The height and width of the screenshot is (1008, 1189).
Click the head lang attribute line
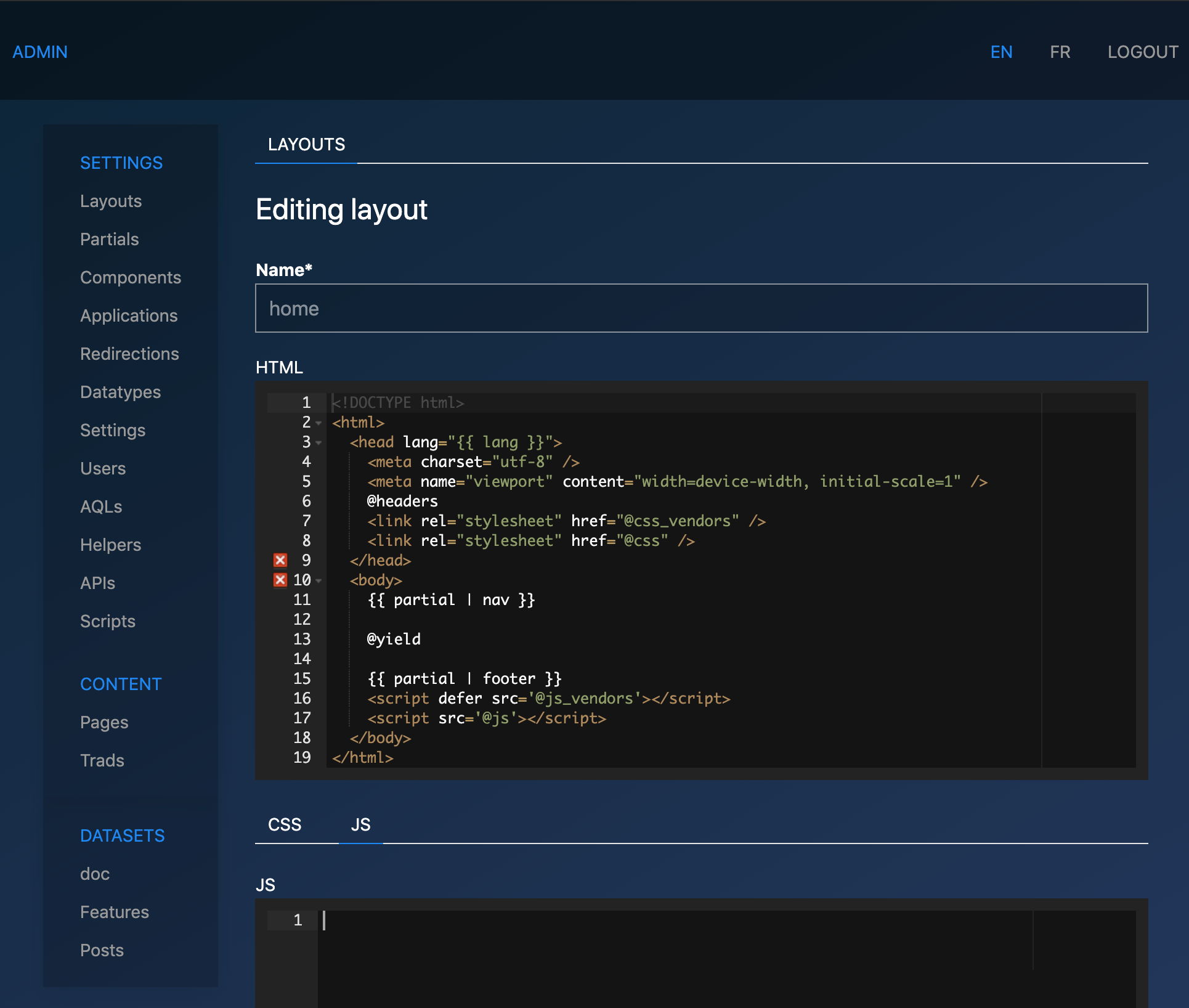(x=456, y=442)
